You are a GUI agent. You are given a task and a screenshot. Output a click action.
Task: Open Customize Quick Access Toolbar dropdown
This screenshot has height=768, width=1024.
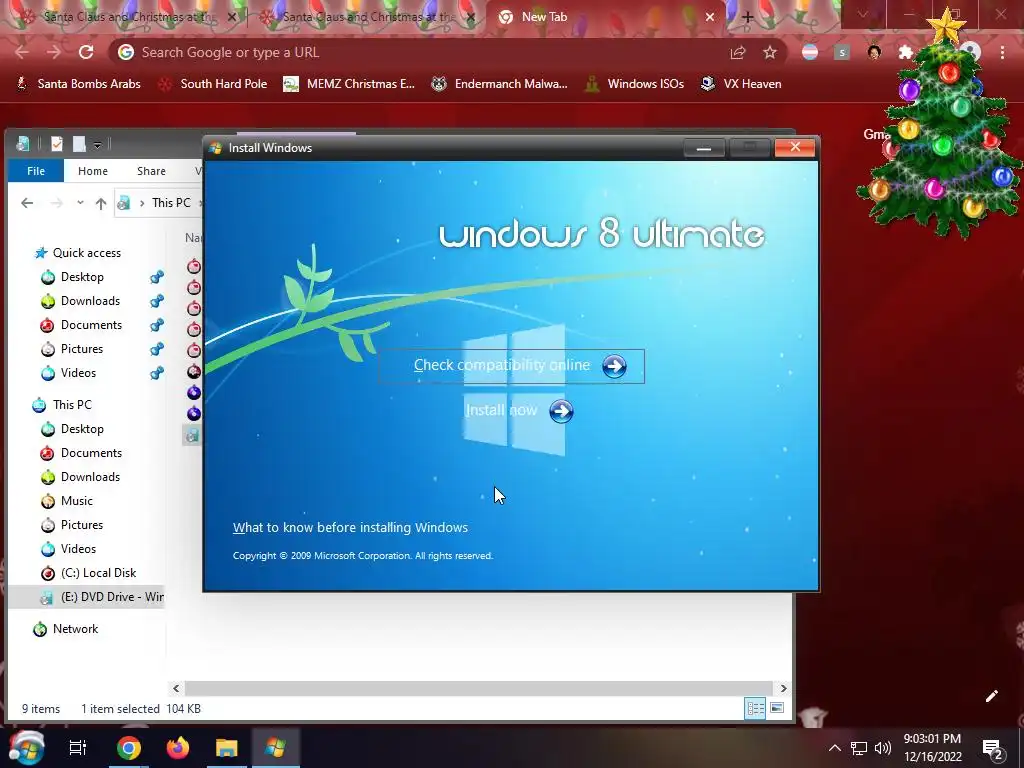coord(97,144)
